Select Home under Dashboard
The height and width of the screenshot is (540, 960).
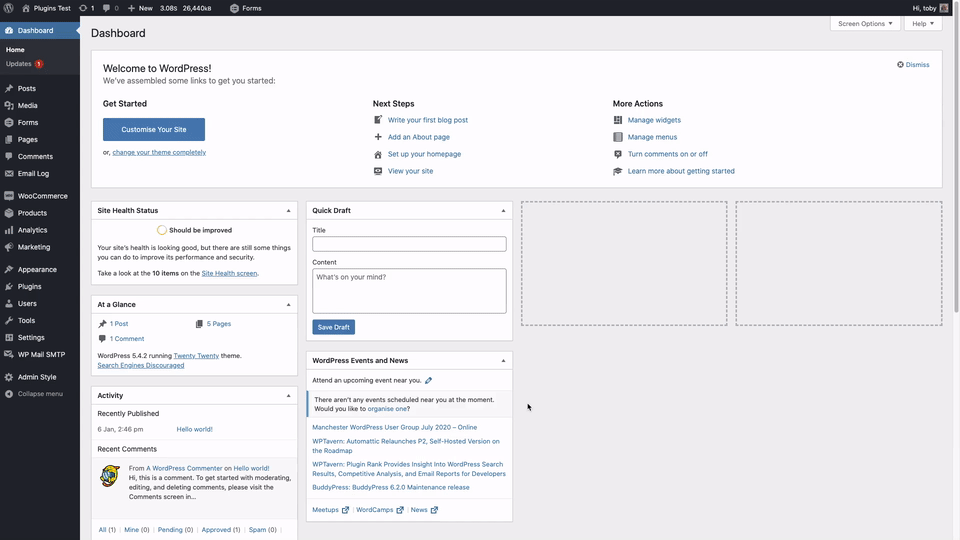point(15,50)
